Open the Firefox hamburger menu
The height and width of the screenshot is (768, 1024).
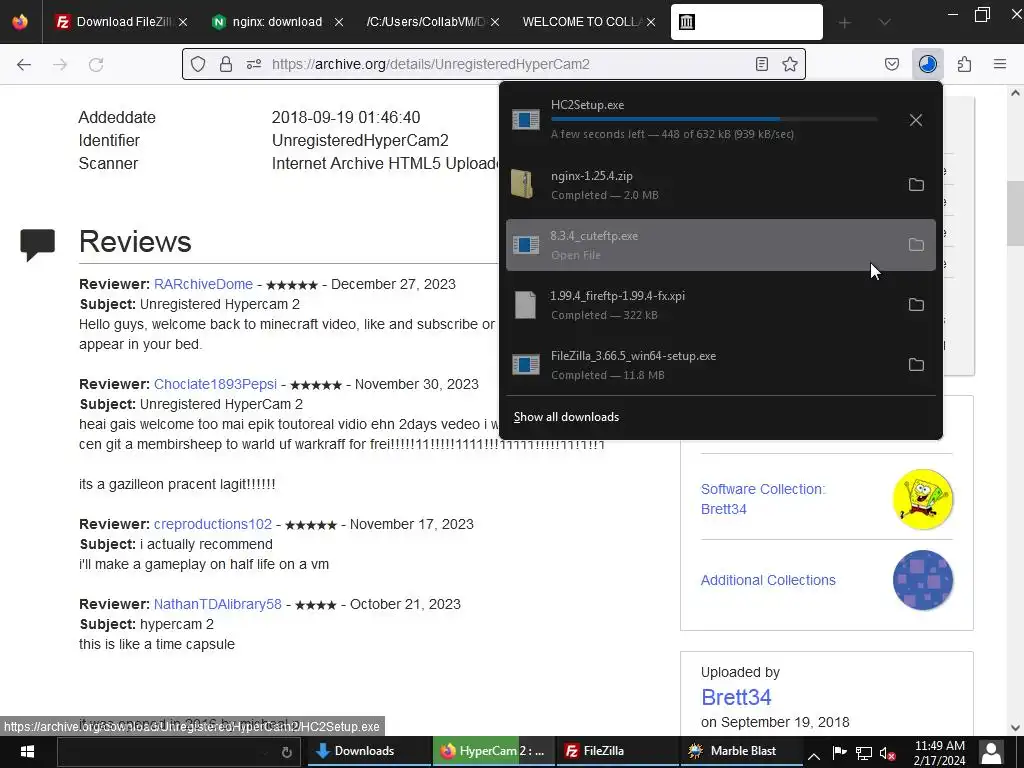coord(1000,64)
